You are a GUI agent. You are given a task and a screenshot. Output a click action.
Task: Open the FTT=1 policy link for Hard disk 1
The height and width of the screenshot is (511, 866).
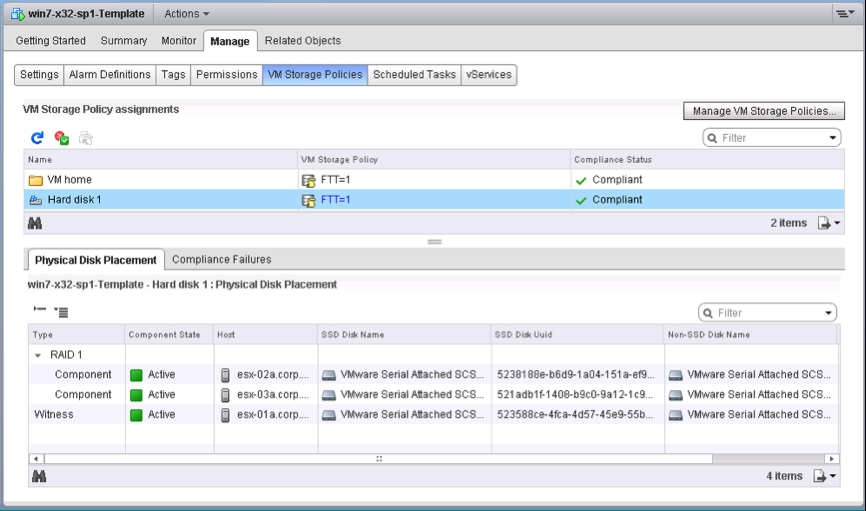[x=335, y=200]
